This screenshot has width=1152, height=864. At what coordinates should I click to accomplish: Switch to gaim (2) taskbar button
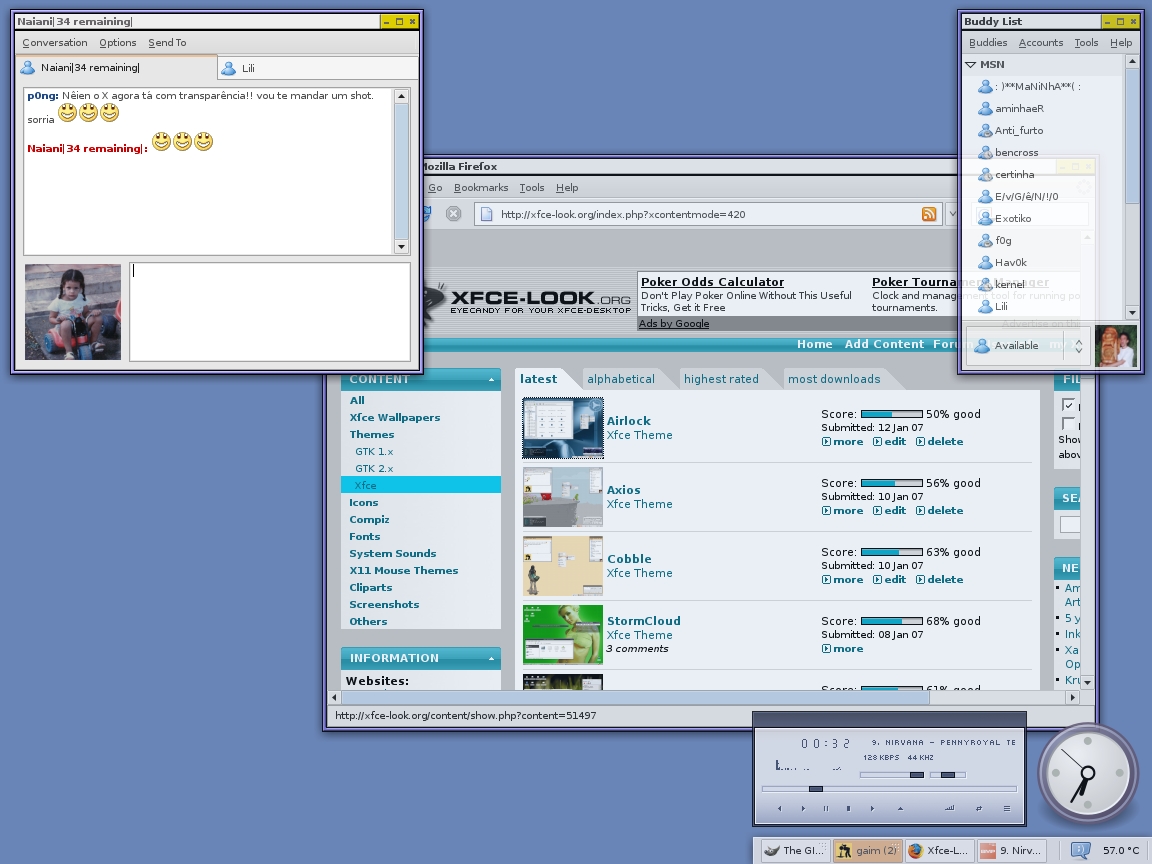867,850
